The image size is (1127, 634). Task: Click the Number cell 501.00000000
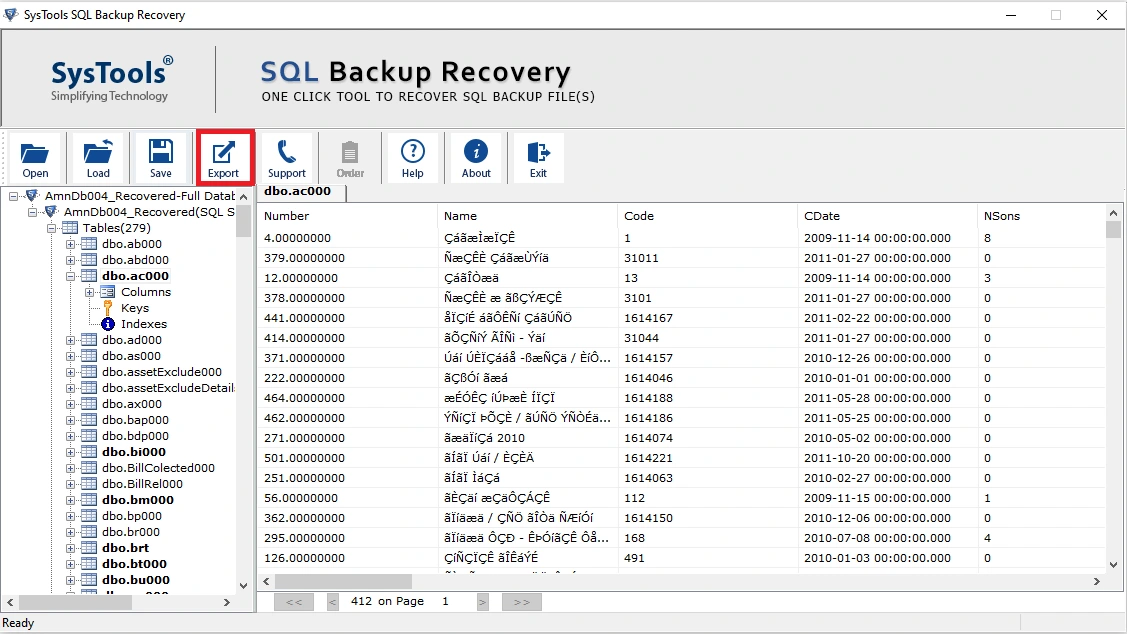(x=347, y=458)
